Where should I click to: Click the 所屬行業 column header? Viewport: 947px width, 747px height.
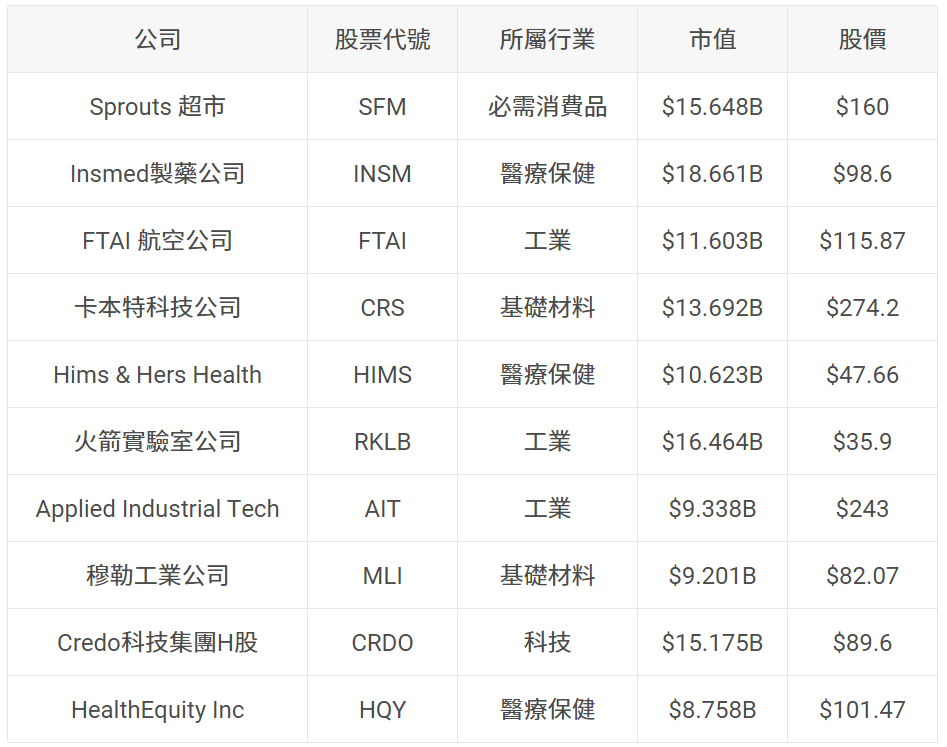tap(547, 40)
